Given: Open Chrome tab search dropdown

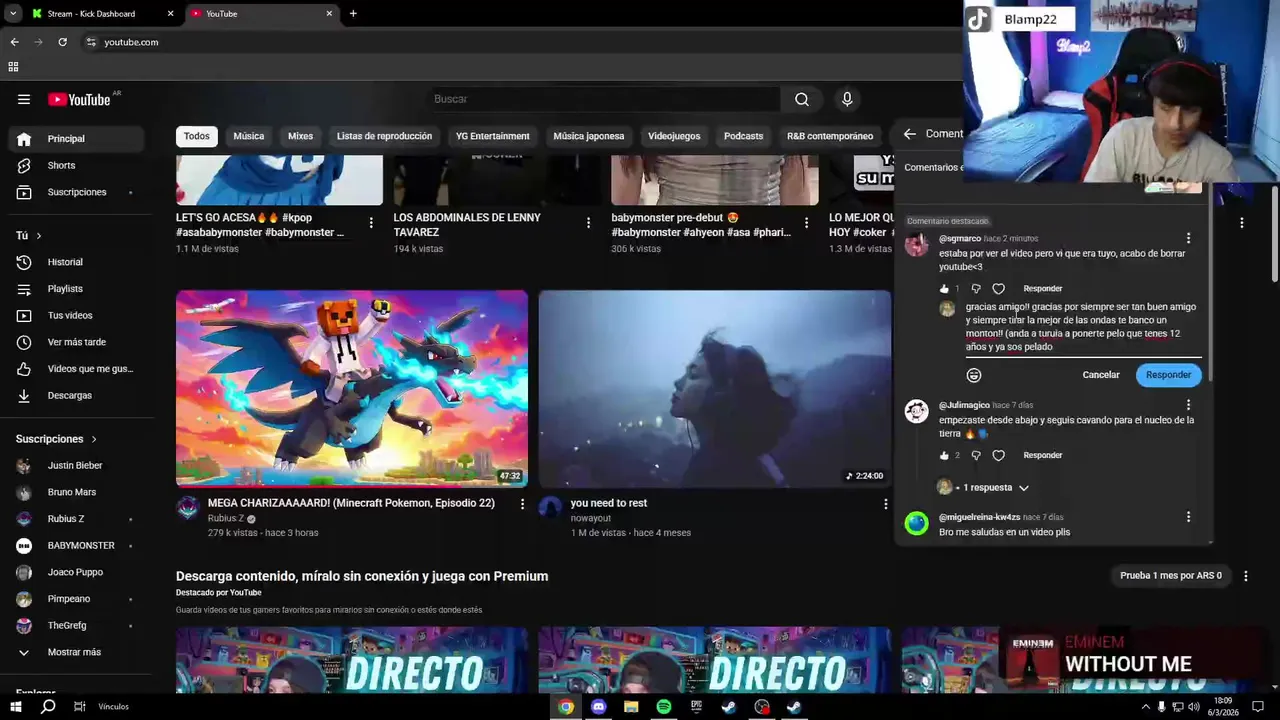Looking at the screenshot, I should pos(13,14).
